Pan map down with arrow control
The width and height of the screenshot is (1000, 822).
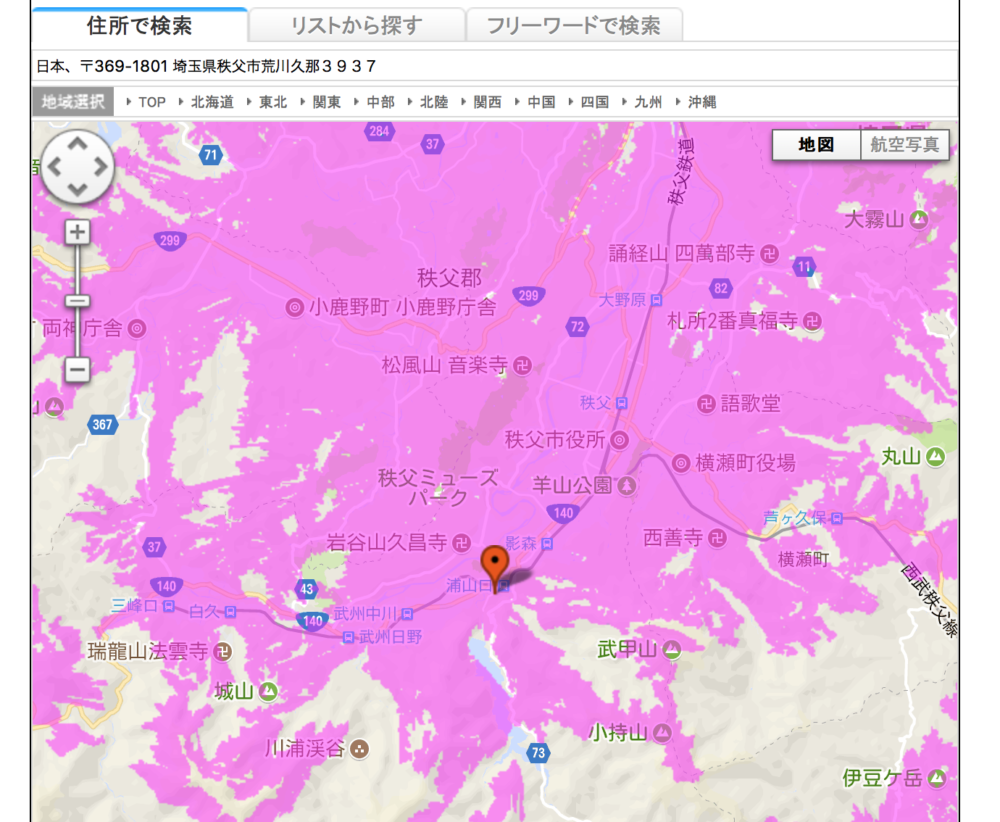pyautogui.click(x=78, y=188)
